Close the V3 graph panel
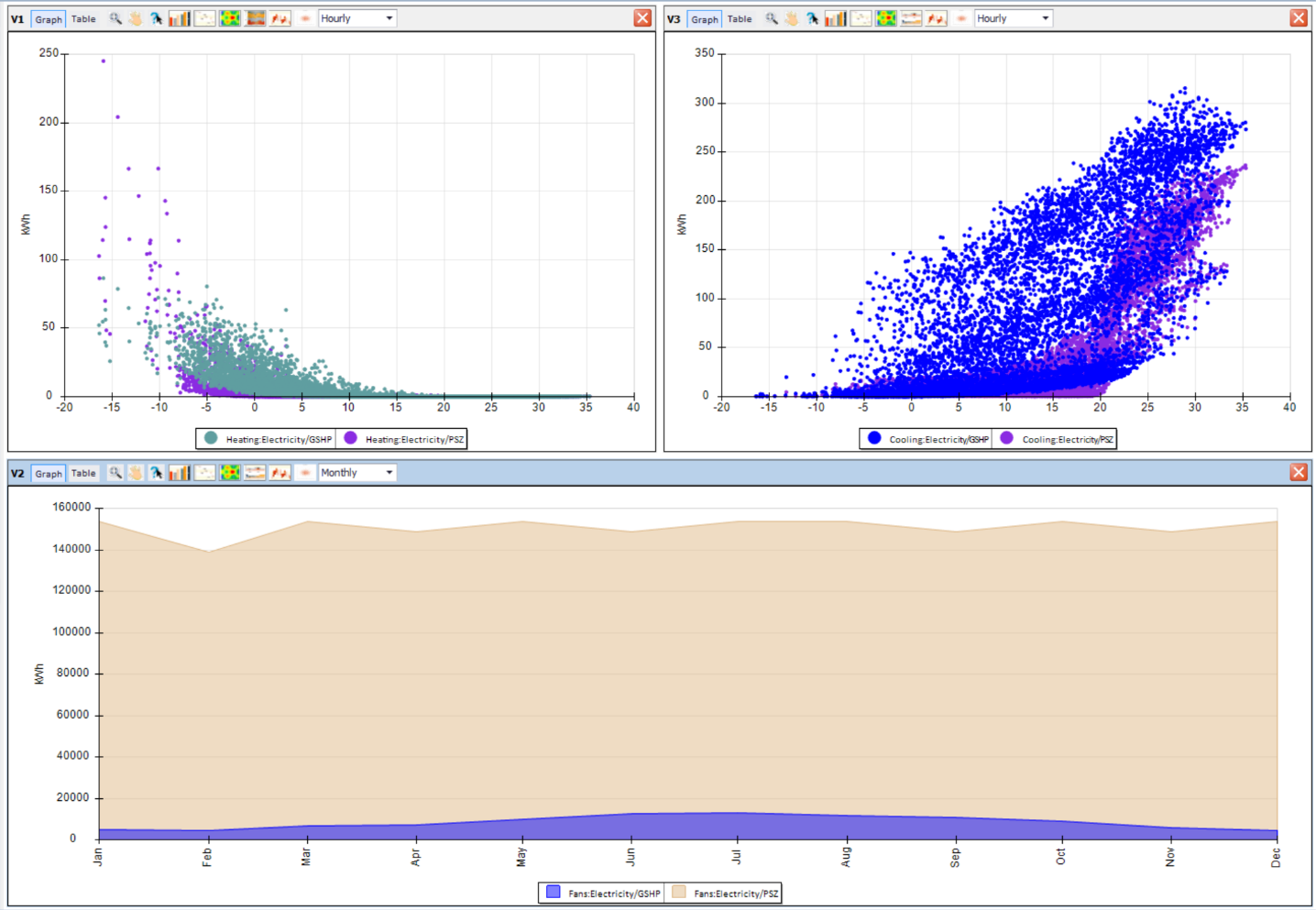 [1299, 18]
